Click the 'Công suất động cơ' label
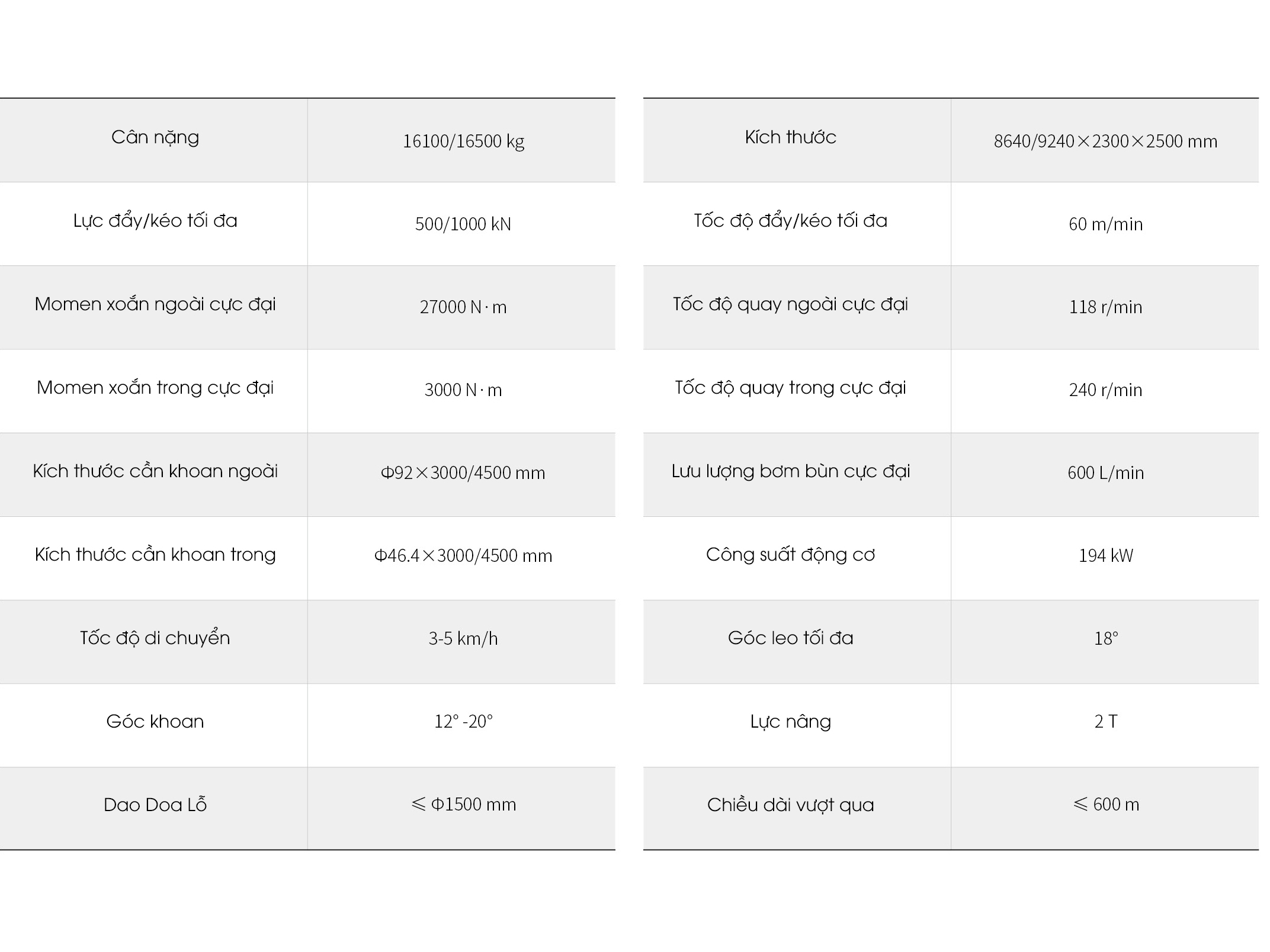This screenshot has height=952, width=1270. [x=790, y=555]
